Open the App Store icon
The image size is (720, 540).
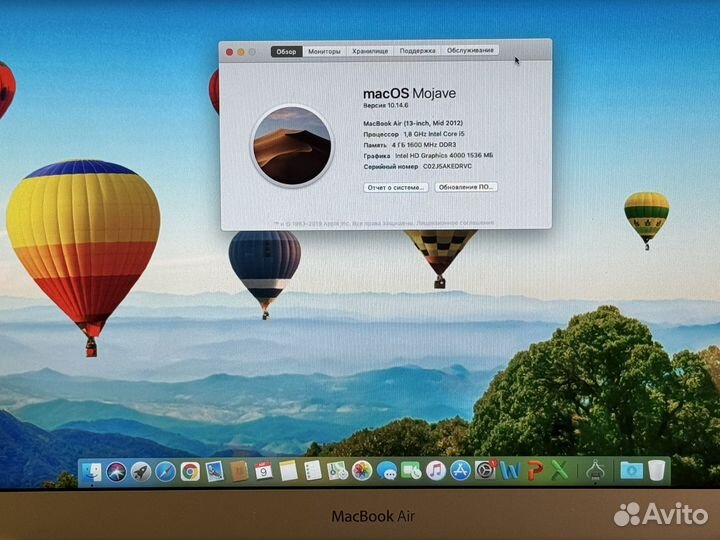click(460, 471)
